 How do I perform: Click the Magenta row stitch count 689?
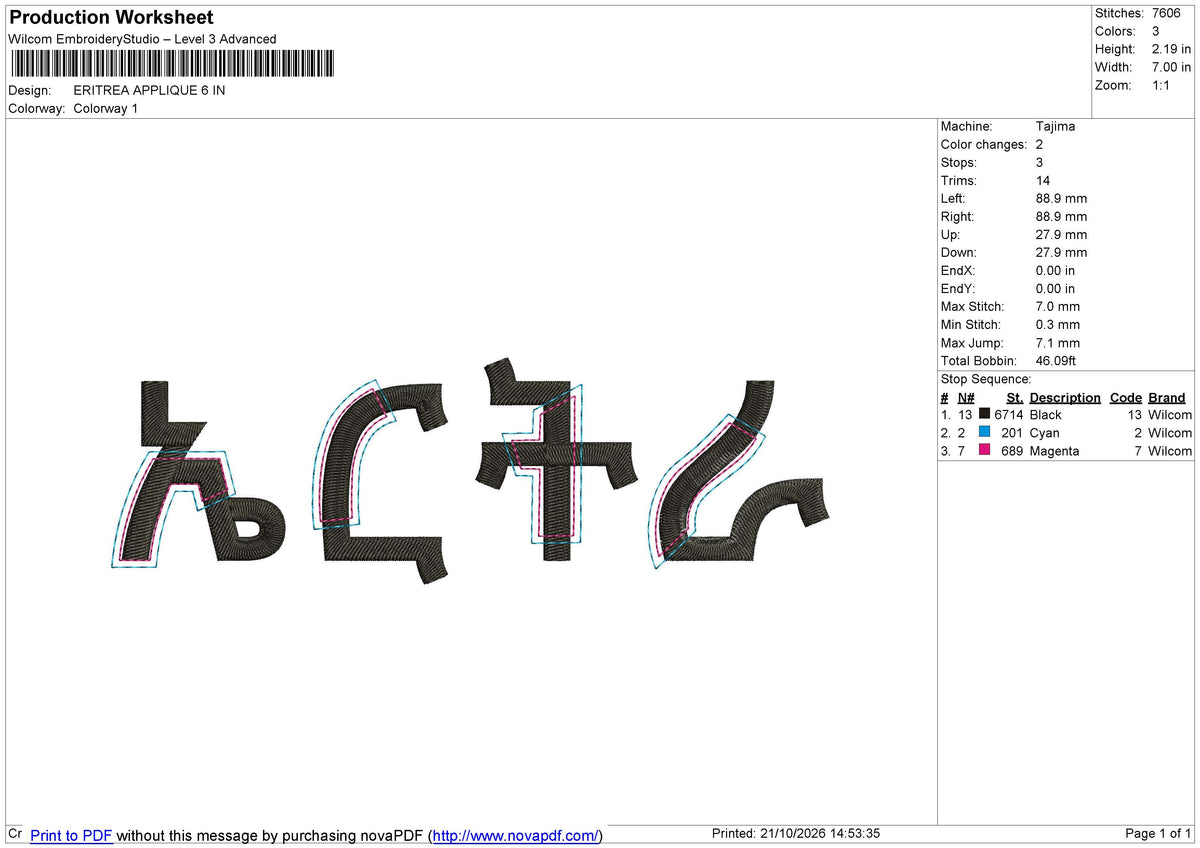click(1012, 450)
